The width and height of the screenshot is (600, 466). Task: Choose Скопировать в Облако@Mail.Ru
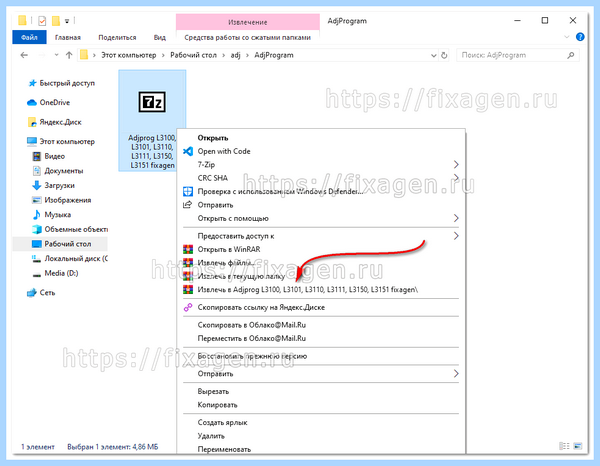click(321, 325)
